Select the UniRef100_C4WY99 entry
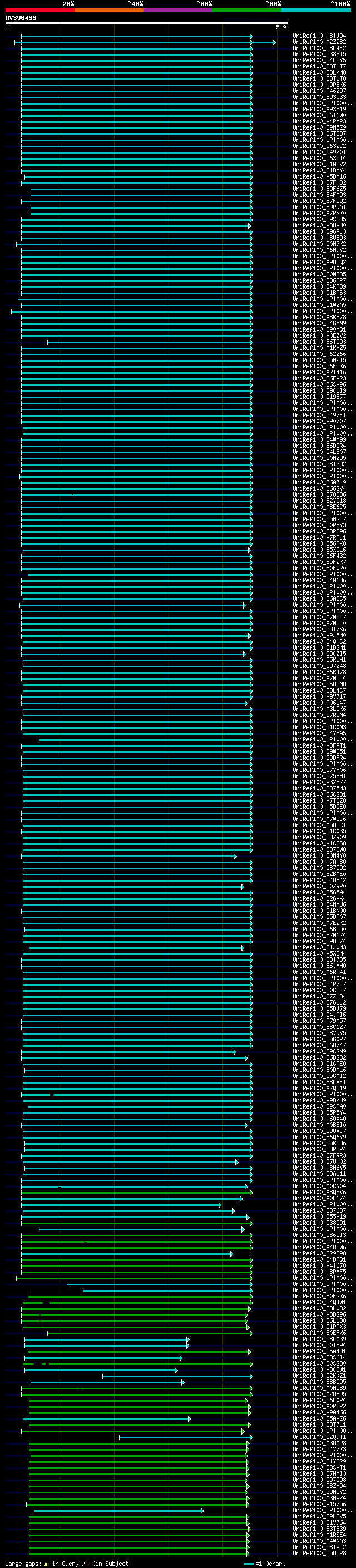 point(319,439)
